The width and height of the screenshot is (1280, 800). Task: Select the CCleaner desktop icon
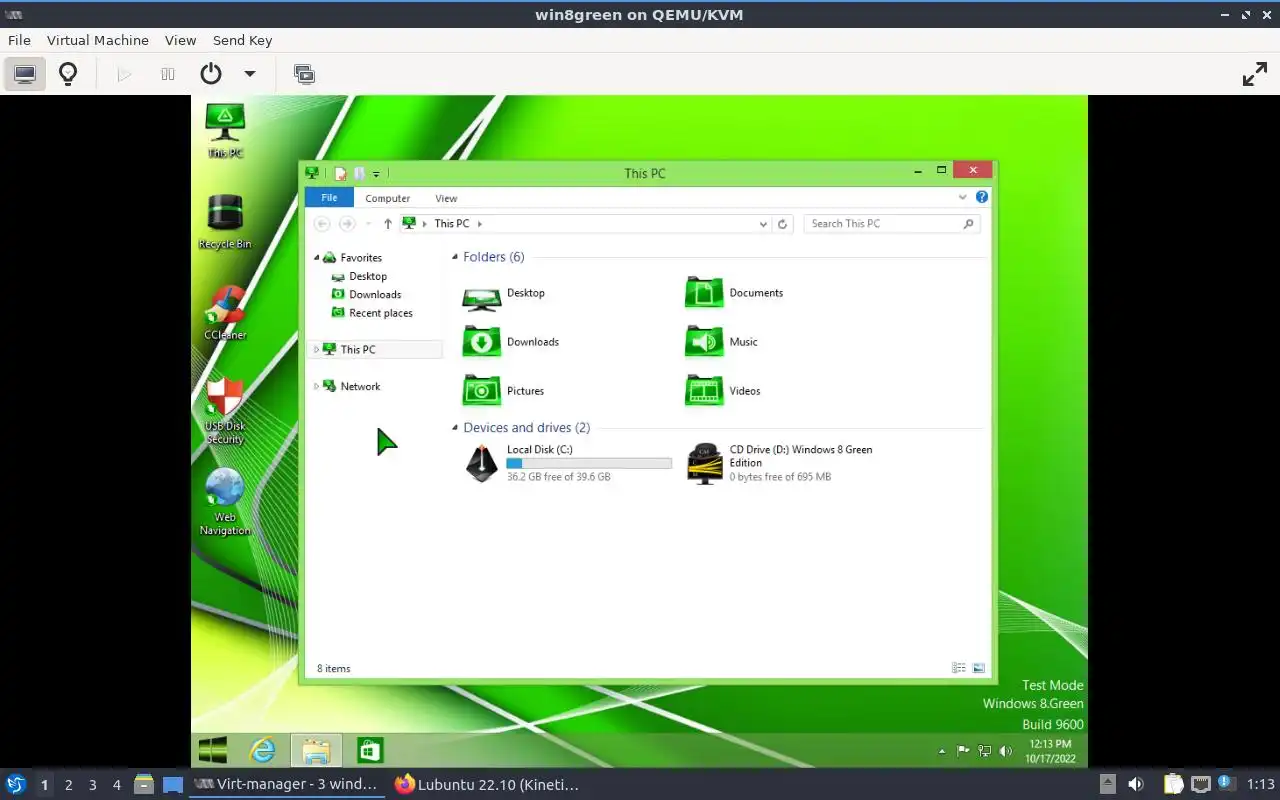(x=225, y=313)
